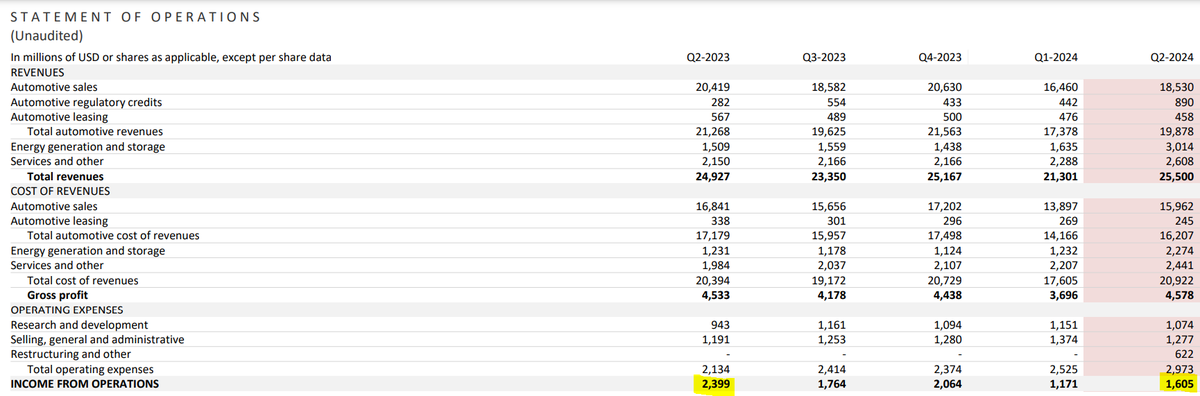Select 'Research and development' row label
This screenshot has height=396, width=1200.
tap(79, 325)
